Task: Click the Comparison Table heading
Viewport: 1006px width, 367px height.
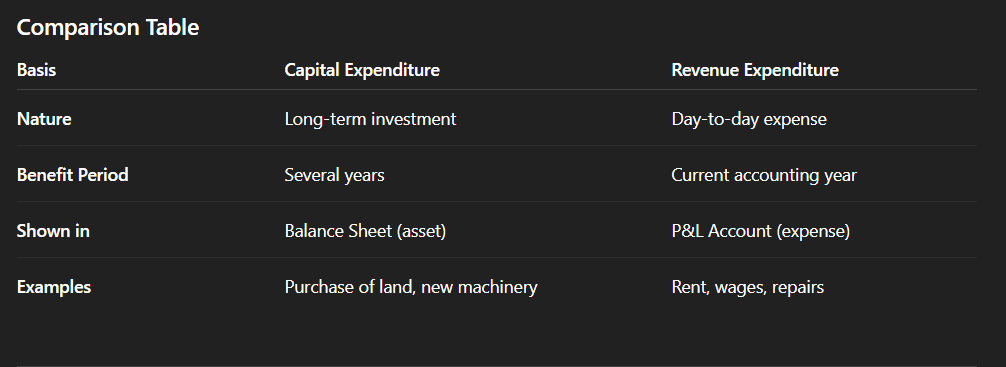Action: coord(108,28)
